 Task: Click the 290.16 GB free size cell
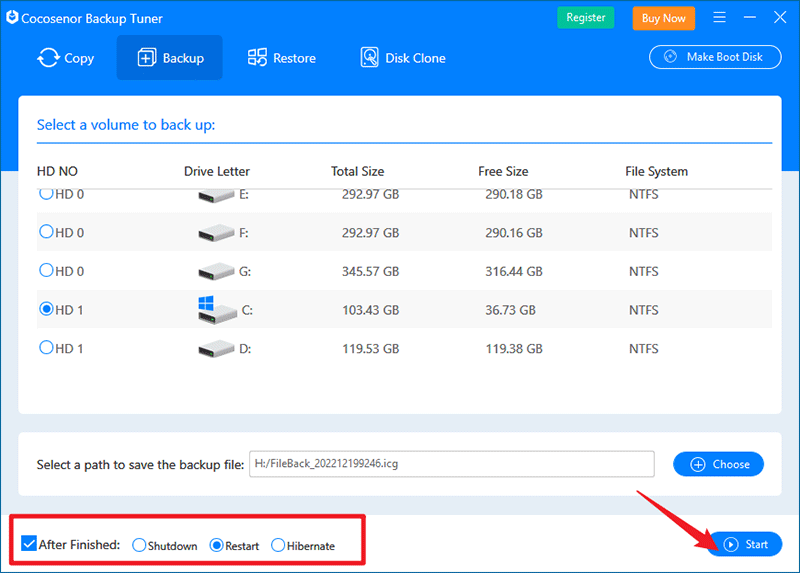tap(514, 233)
